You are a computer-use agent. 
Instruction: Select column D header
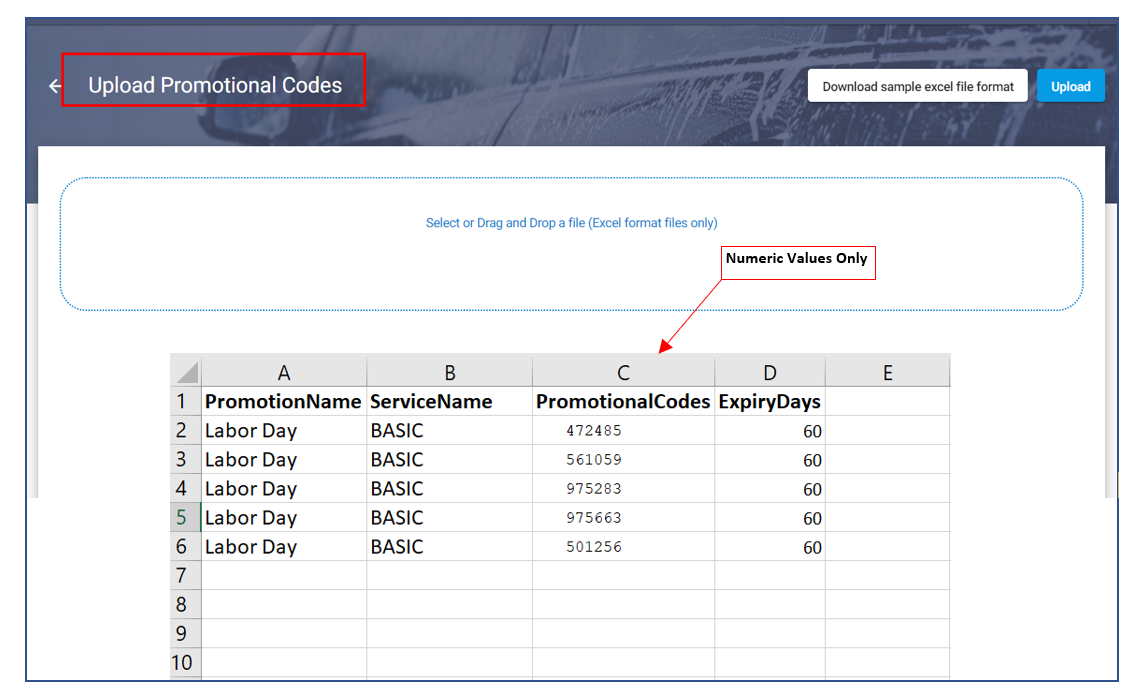[x=769, y=372]
